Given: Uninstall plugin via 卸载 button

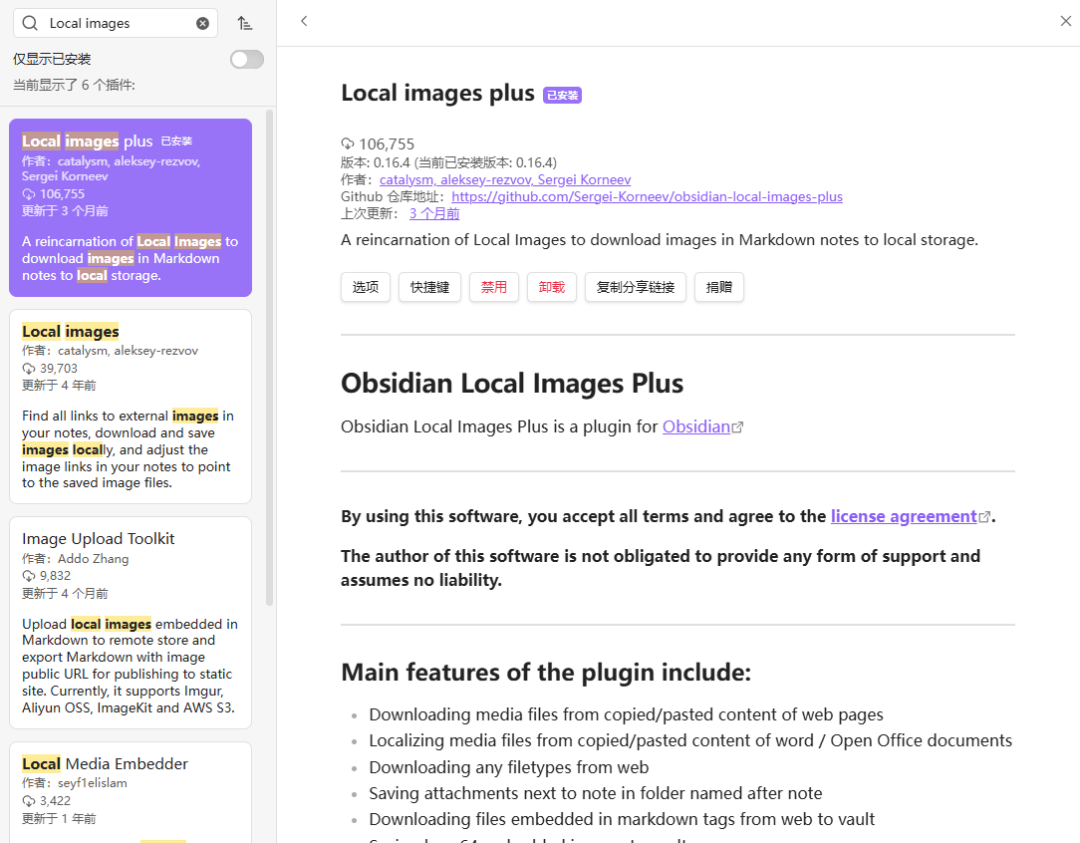Looking at the screenshot, I should point(551,287).
